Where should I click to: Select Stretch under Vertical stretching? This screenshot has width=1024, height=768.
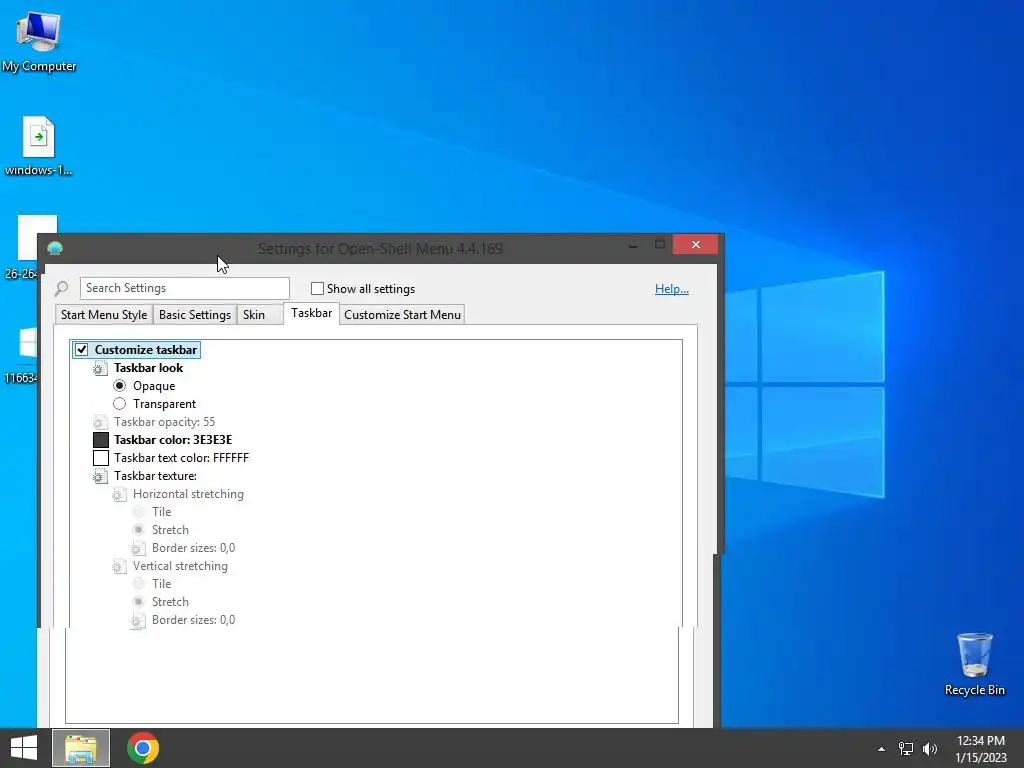click(138, 601)
